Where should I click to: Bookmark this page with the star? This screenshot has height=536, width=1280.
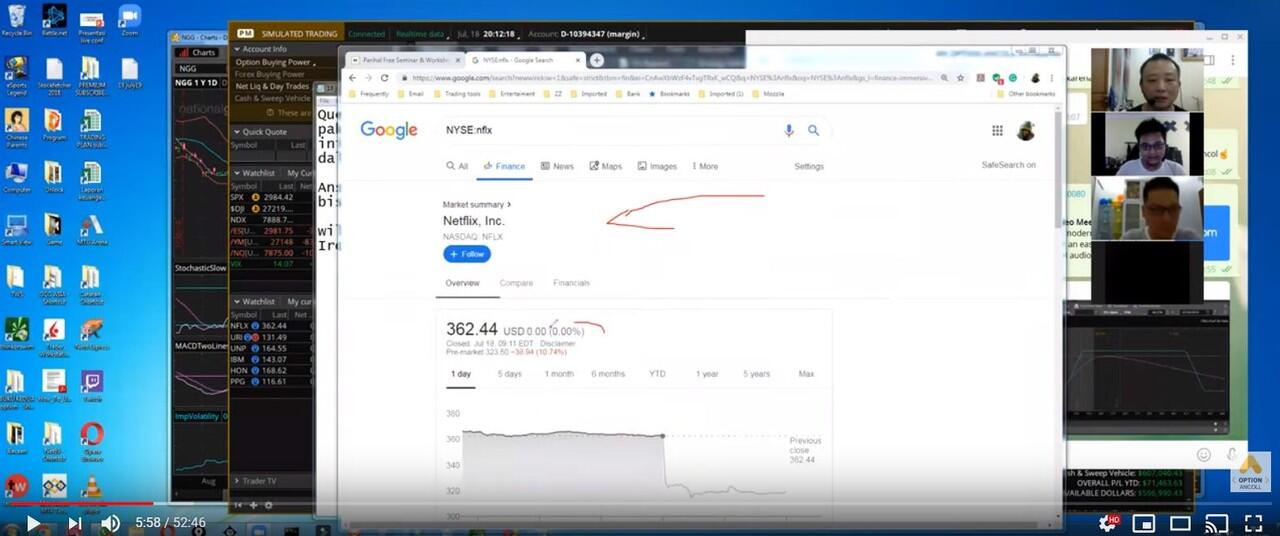[961, 77]
